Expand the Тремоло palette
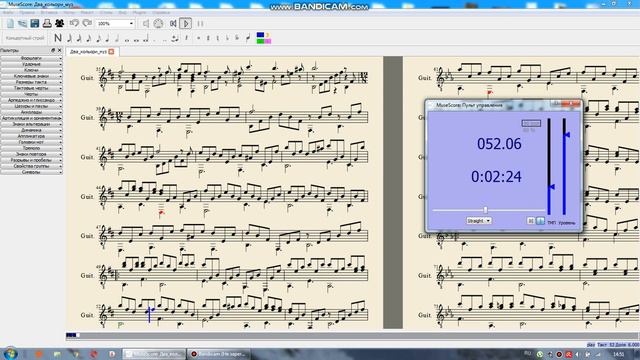The height and width of the screenshot is (360, 640). tap(31, 148)
